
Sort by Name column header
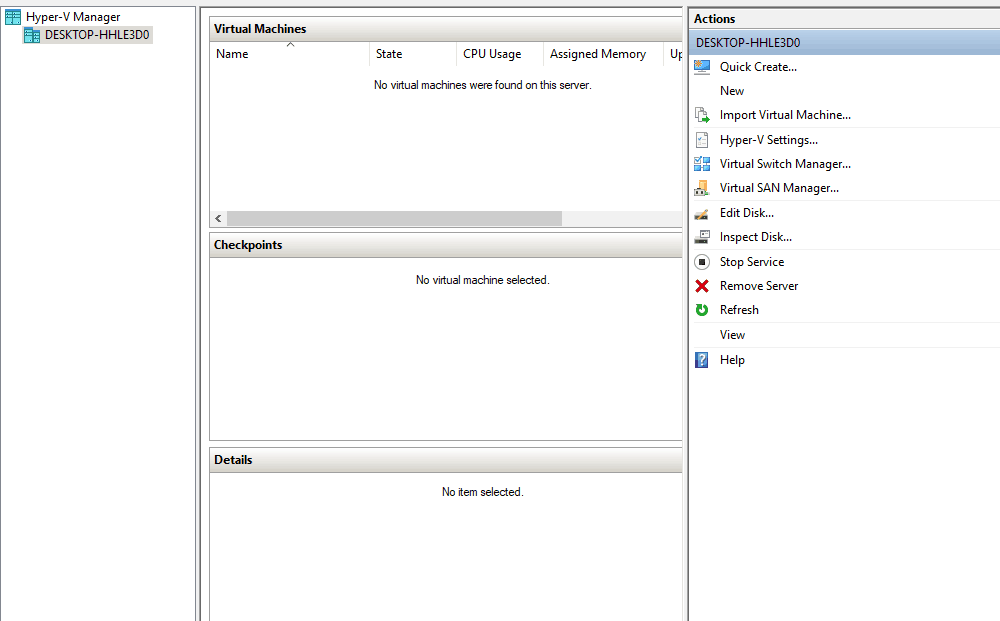tap(290, 54)
